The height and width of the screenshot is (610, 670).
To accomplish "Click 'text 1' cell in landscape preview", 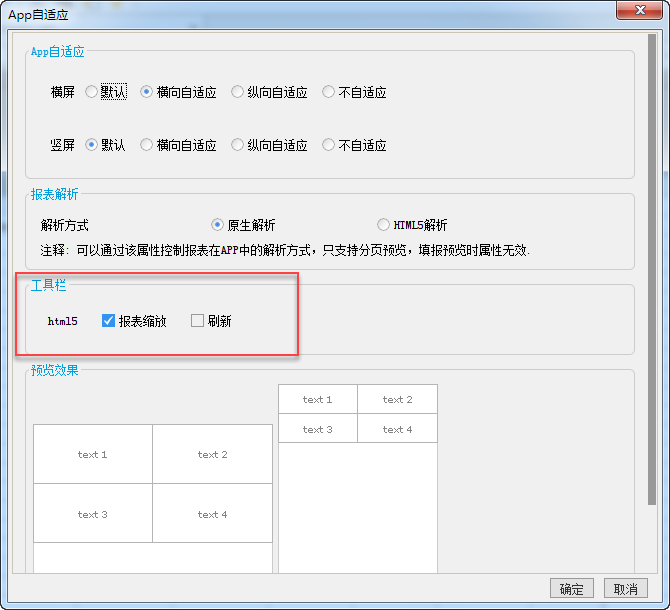I will pyautogui.click(x=93, y=455).
